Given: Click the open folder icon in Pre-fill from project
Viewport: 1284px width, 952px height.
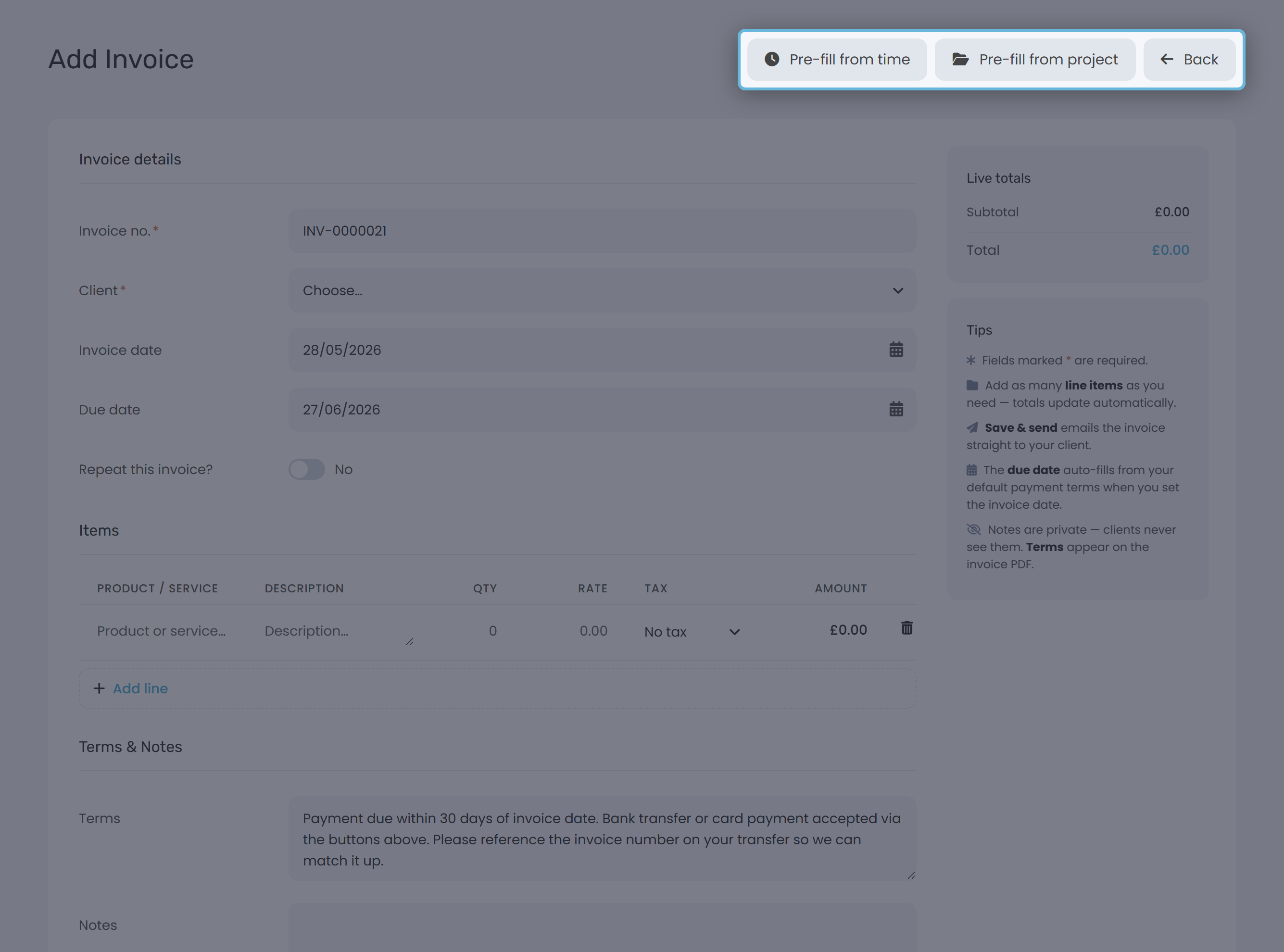Looking at the screenshot, I should [960, 59].
